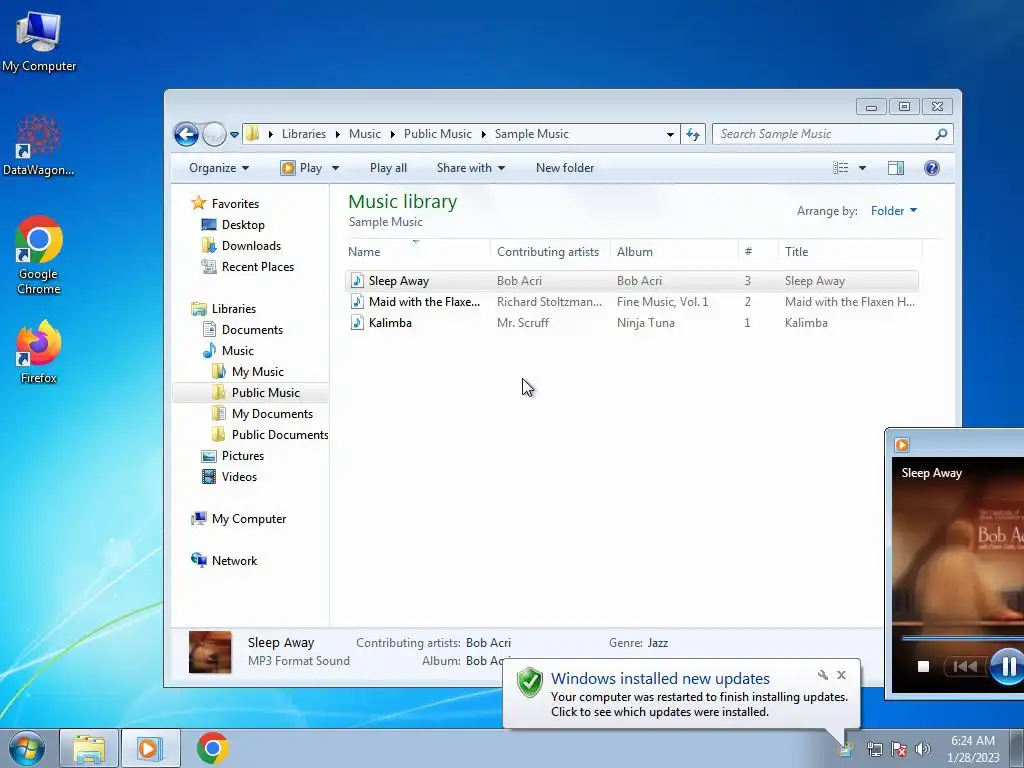Image resolution: width=1024 pixels, height=768 pixels.
Task: Stop playback in Media Player
Action: 923,667
